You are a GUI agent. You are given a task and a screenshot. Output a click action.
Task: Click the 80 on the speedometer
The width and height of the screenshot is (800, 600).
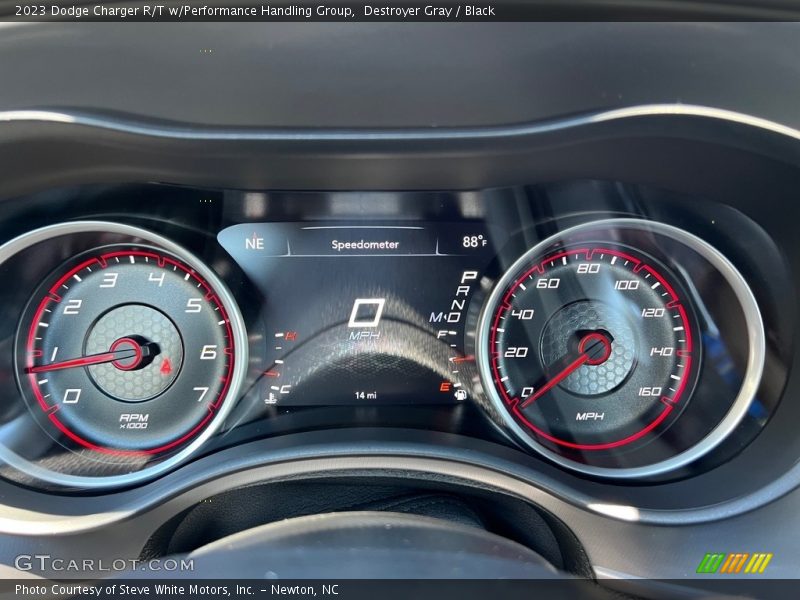588,268
